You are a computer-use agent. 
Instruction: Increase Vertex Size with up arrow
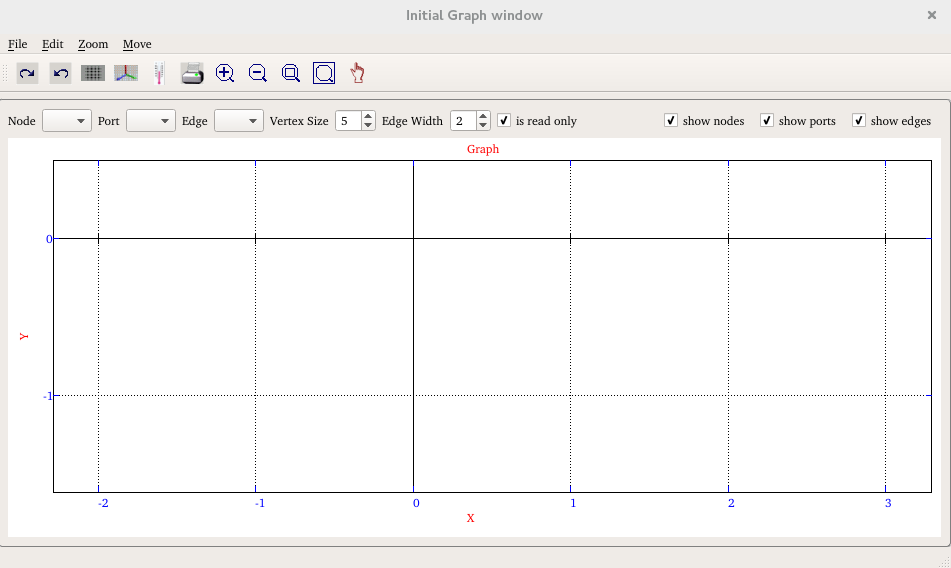click(368, 116)
